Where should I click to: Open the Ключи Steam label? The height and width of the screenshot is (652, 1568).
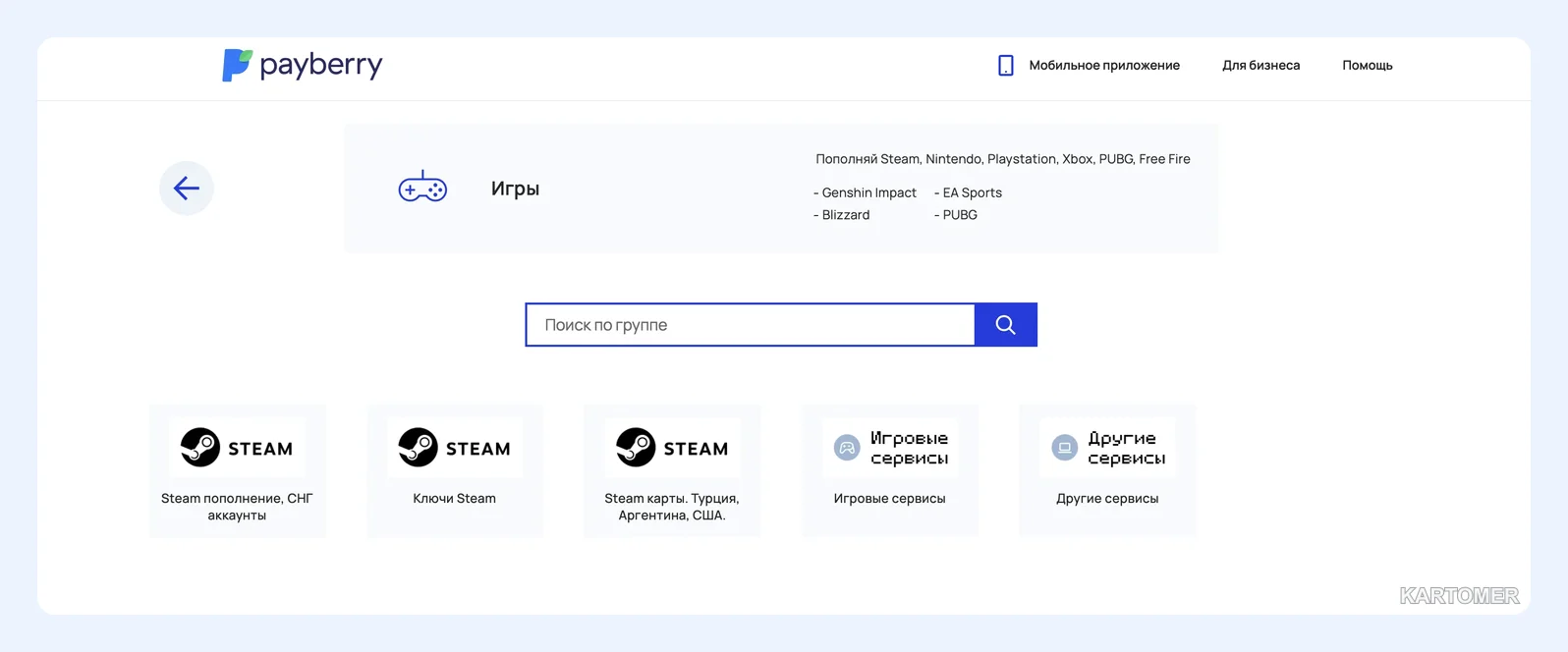point(455,498)
